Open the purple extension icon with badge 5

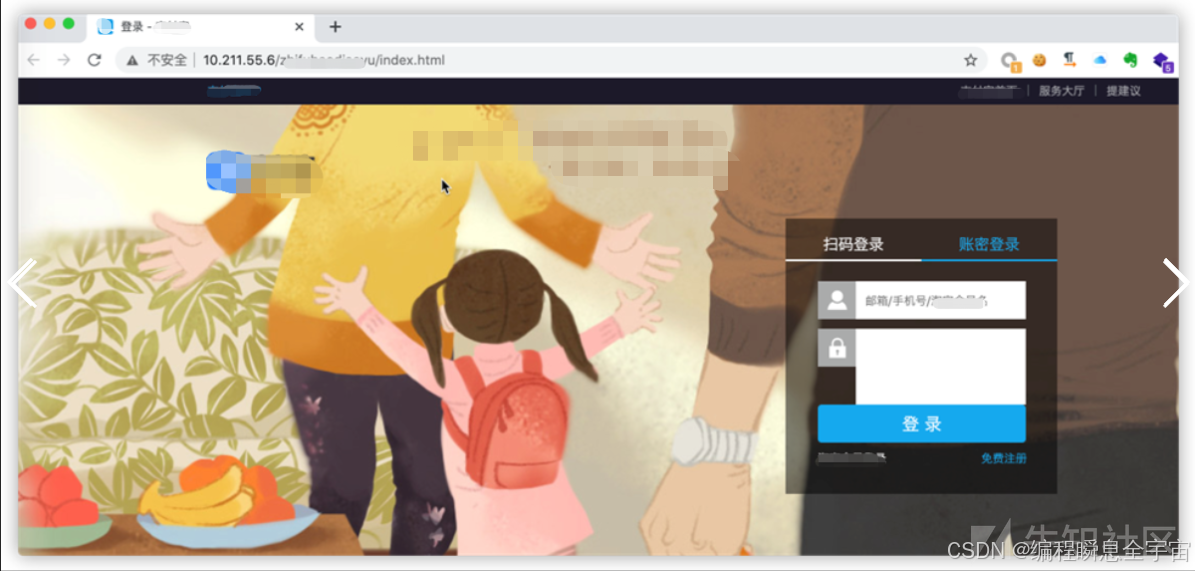tap(1162, 62)
